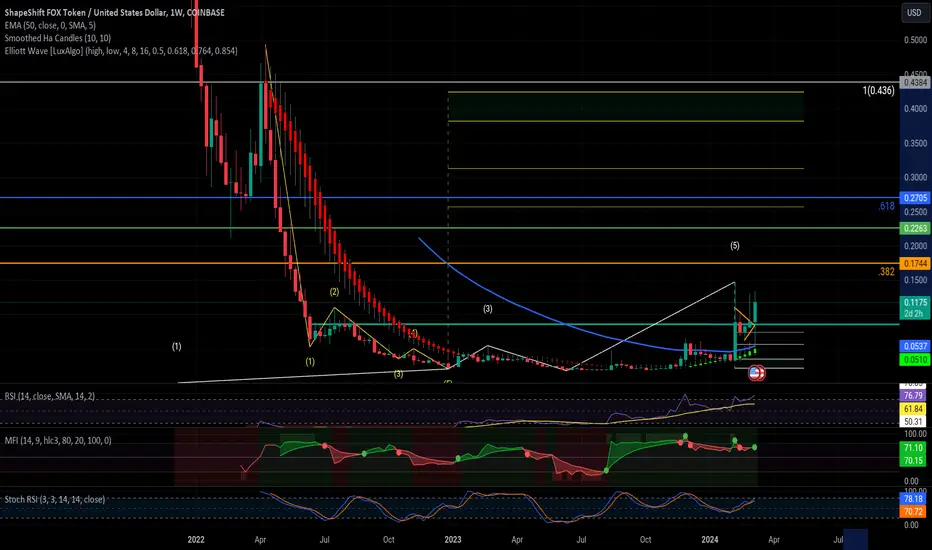Click the purple 76.79 RSI value label
Image resolution: width=932 pixels, height=550 pixels.
coord(913,396)
